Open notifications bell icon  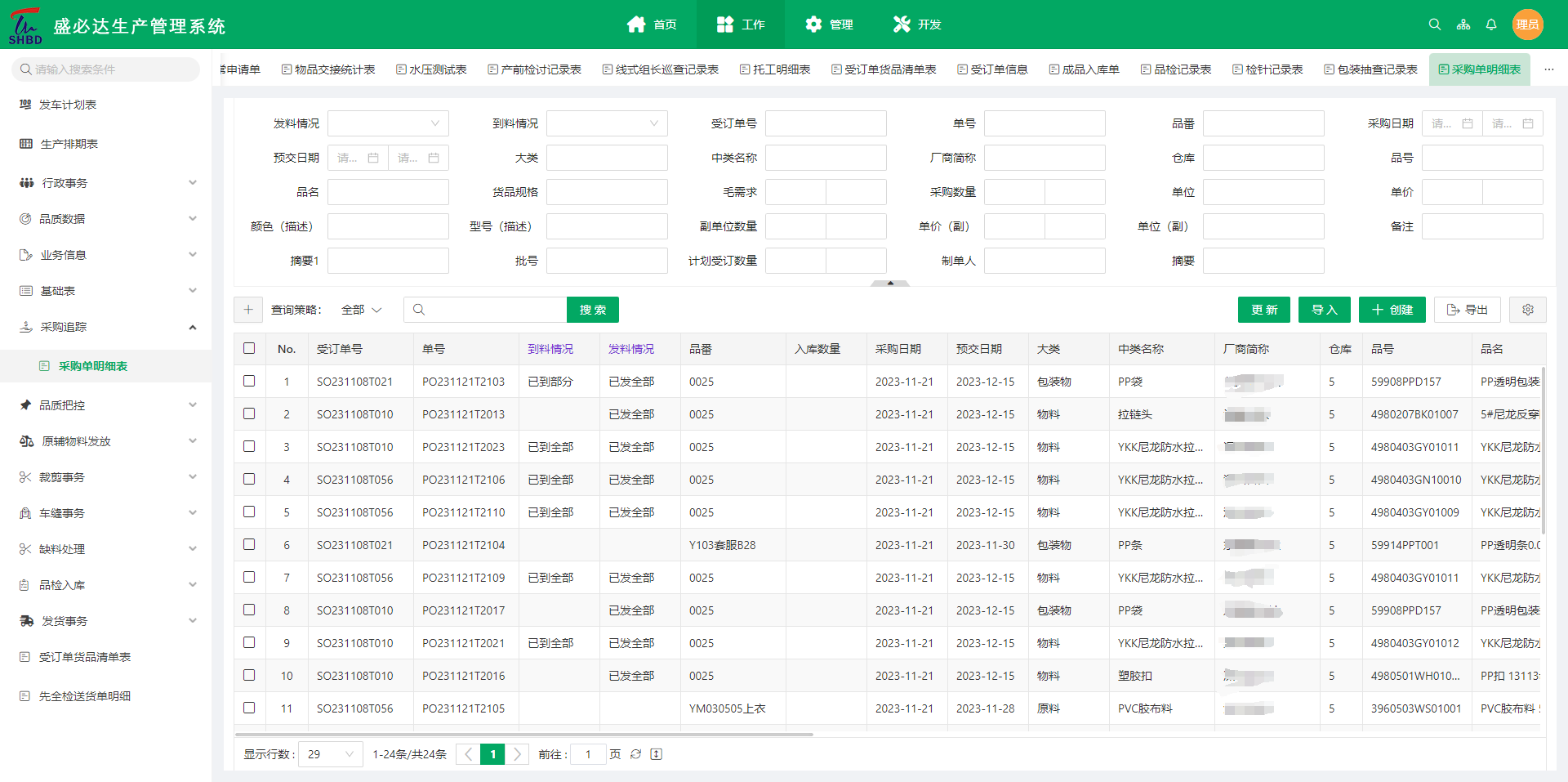1491,25
